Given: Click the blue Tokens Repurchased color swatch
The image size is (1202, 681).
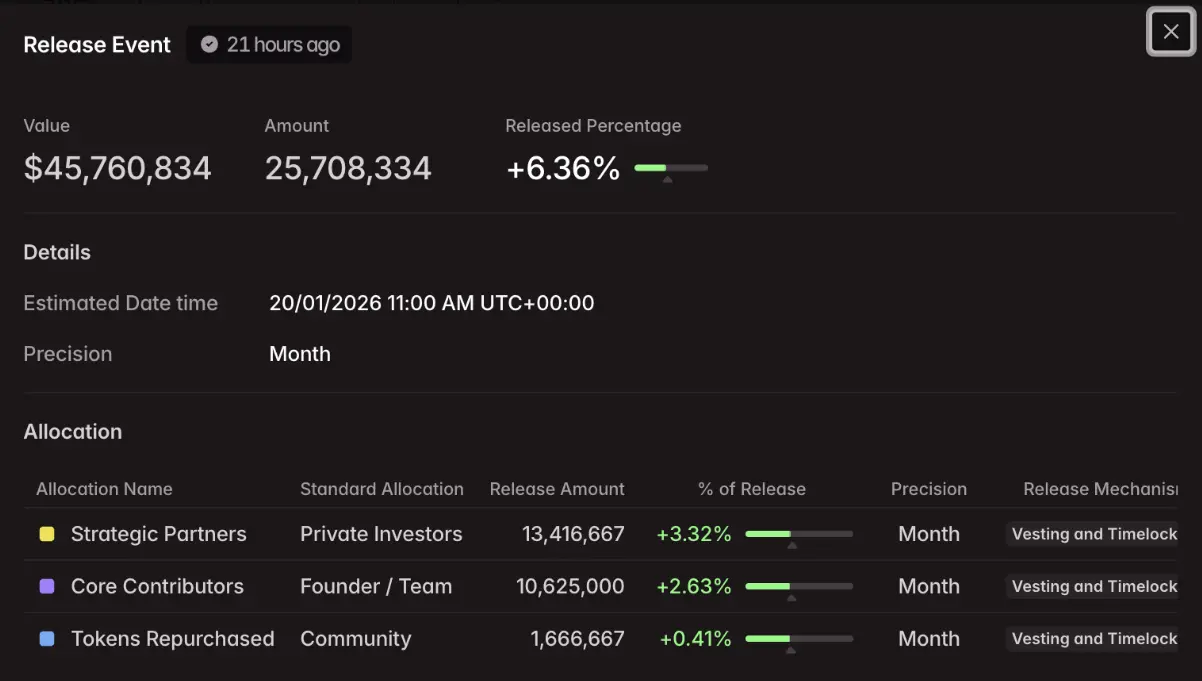Looking at the screenshot, I should pos(47,639).
